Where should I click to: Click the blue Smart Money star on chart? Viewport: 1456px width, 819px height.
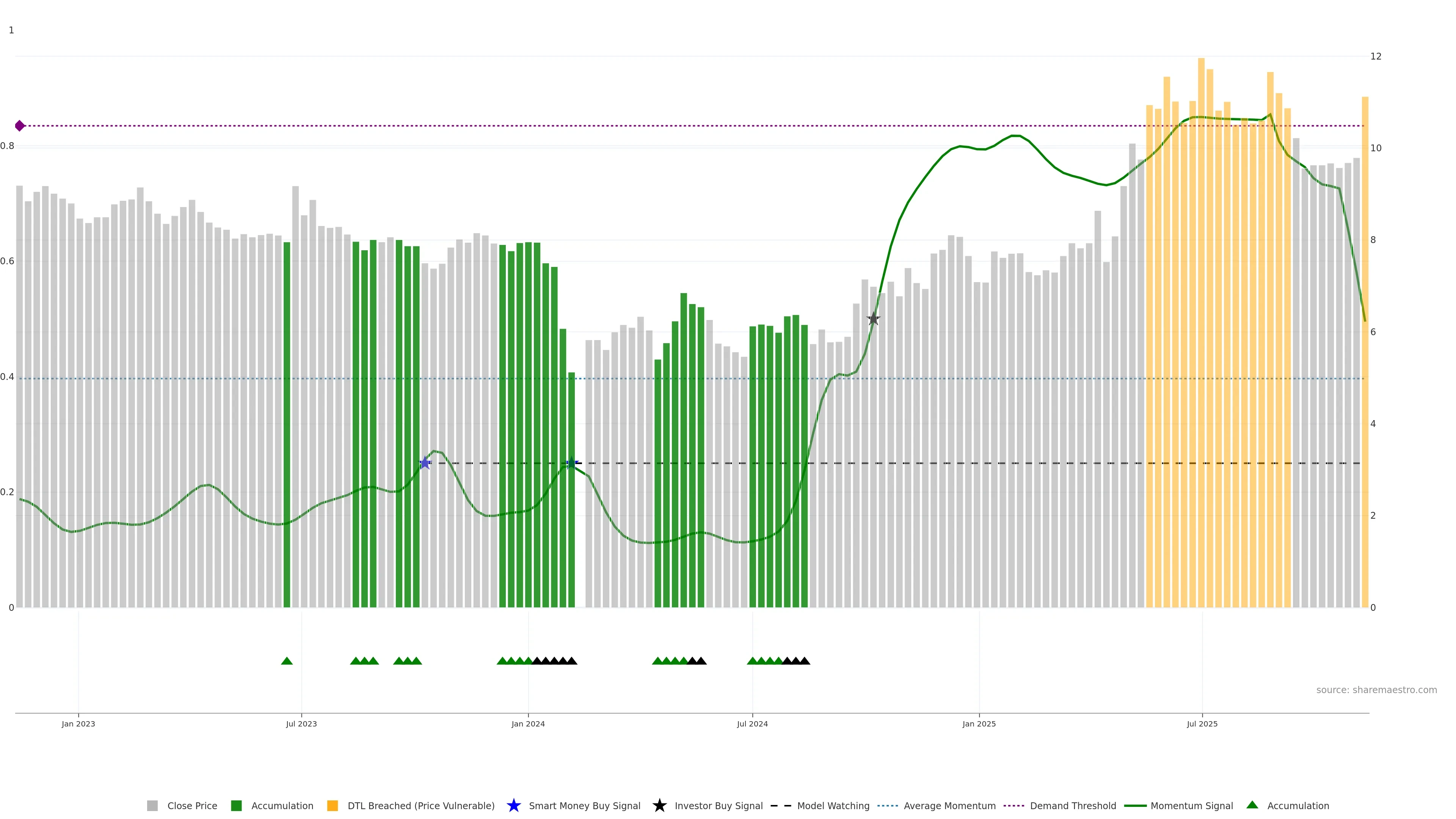tap(425, 463)
